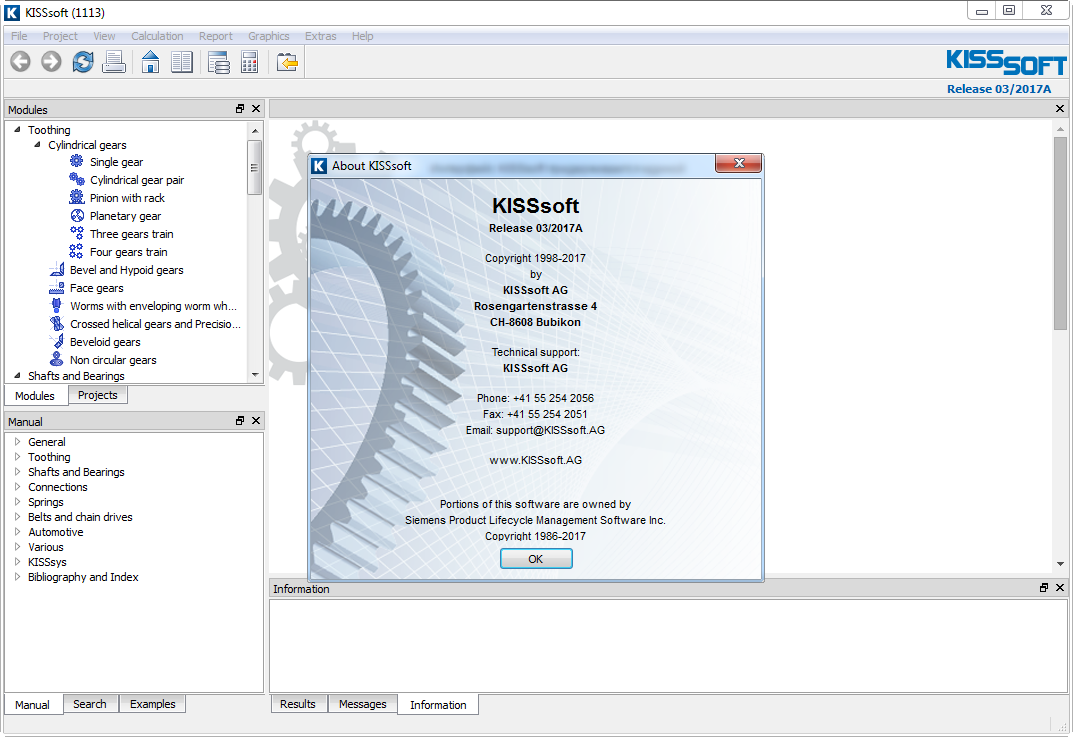Click OK in About KISSsoft dialog
This screenshot has width=1073, height=737.
536,559
